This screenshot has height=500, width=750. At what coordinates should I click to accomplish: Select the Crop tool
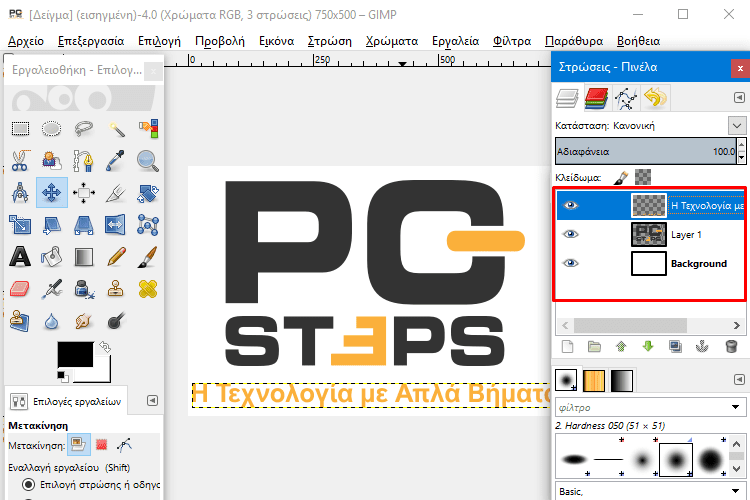pos(116,193)
